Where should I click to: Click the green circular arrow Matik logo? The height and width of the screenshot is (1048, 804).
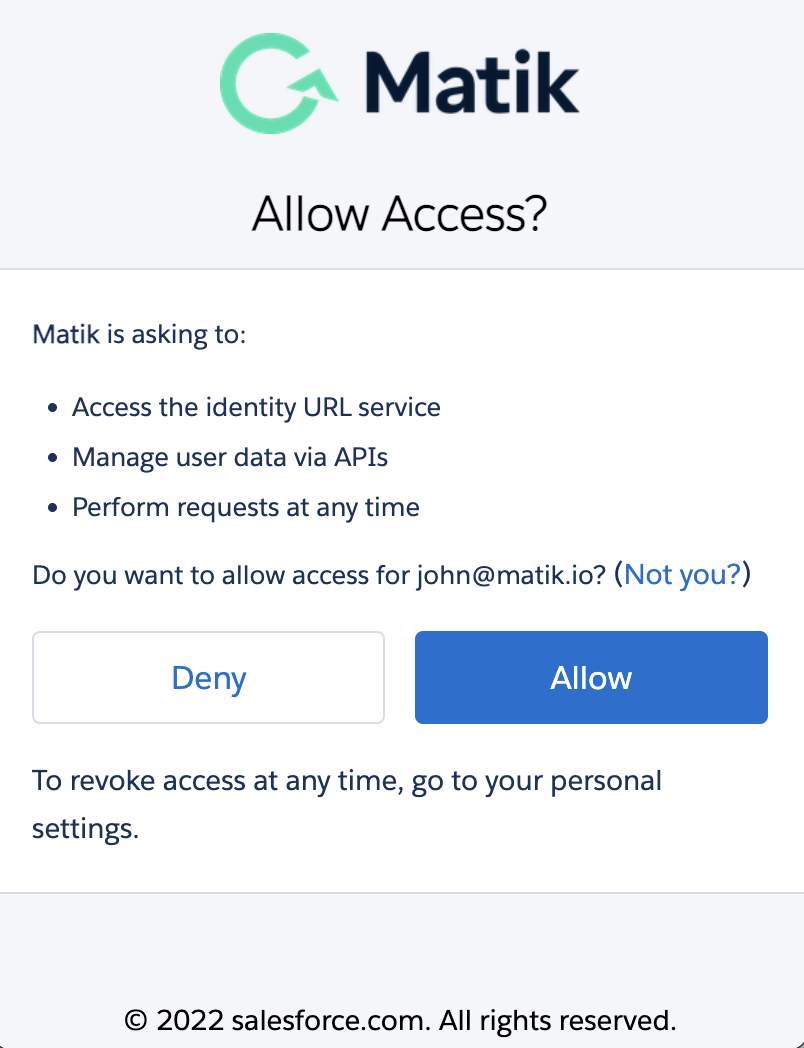[x=279, y=84]
